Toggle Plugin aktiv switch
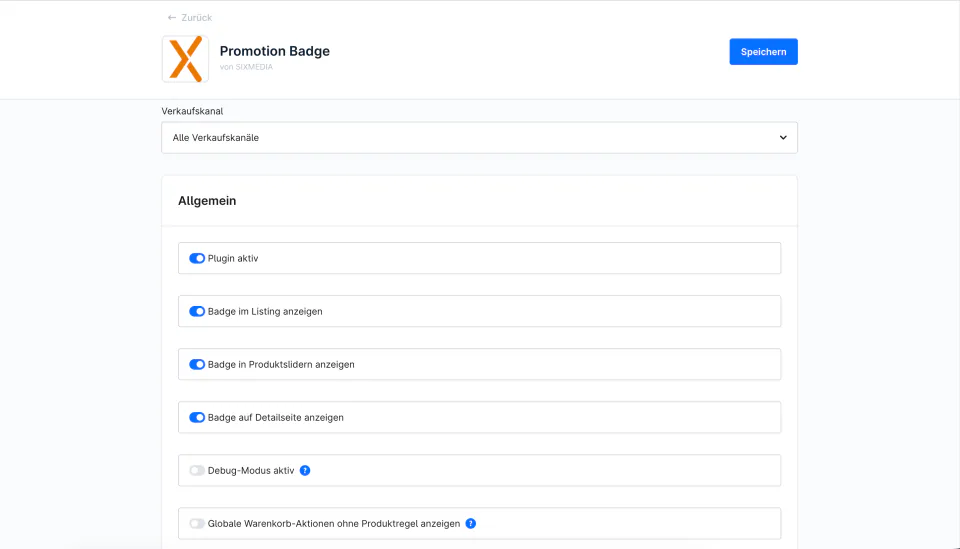The width and height of the screenshot is (960, 549). point(197,258)
